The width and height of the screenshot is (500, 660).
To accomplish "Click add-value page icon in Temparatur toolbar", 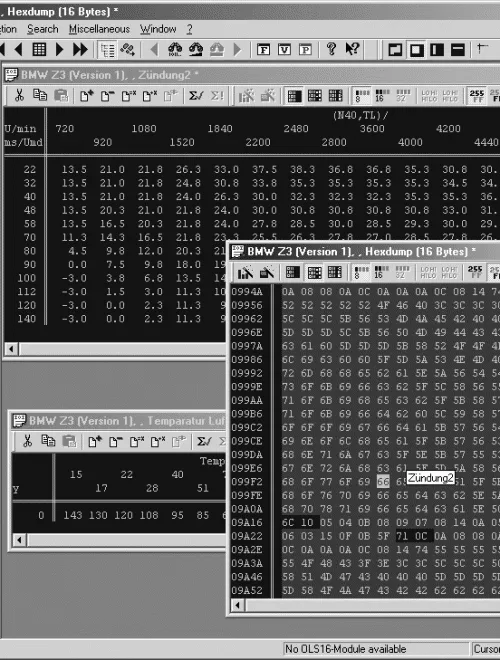I will [x=95, y=441].
